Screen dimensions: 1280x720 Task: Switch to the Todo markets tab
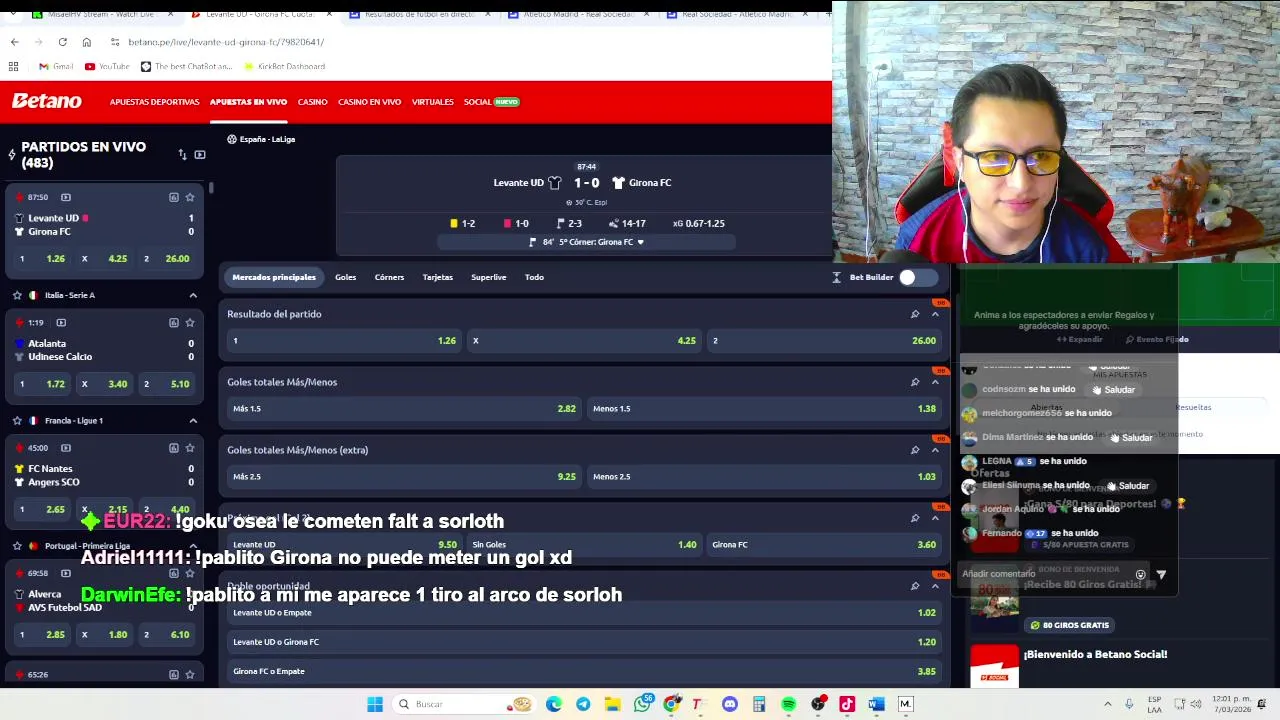(x=534, y=277)
